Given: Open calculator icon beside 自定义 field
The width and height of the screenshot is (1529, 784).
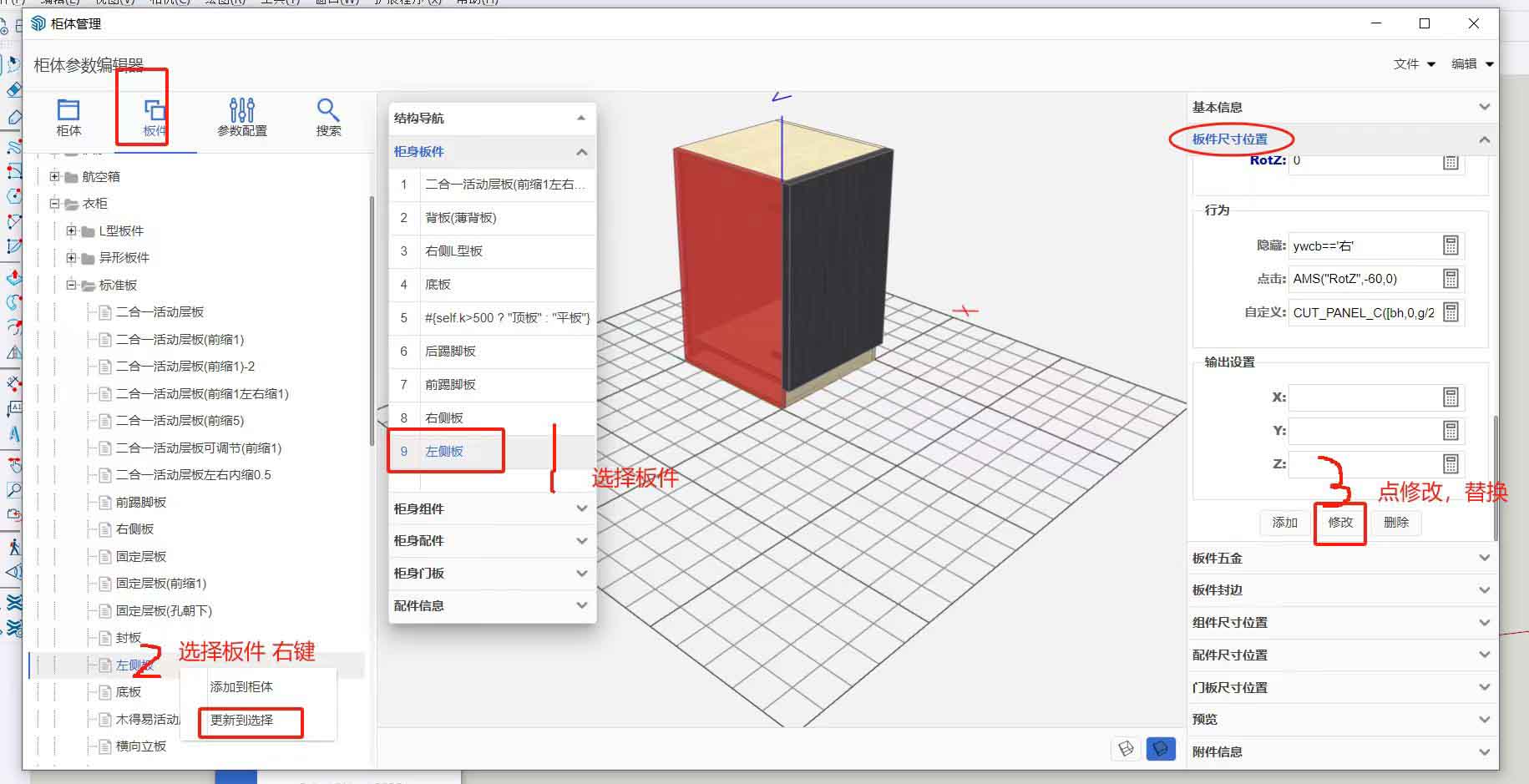Looking at the screenshot, I should pos(1451,312).
